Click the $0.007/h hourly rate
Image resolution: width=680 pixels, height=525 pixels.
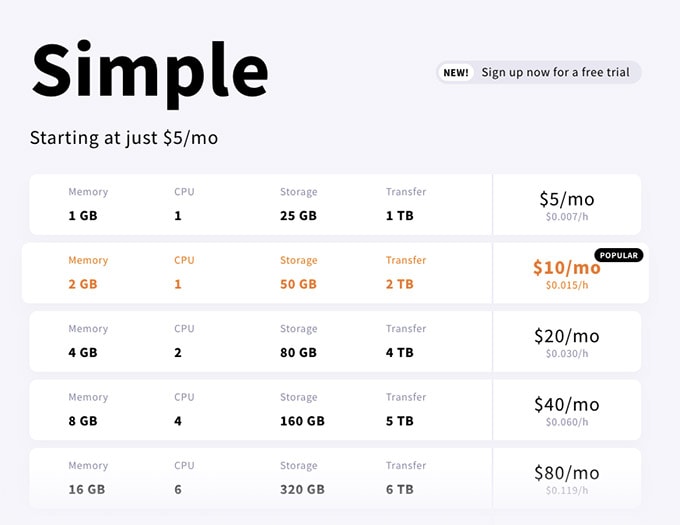point(567,217)
